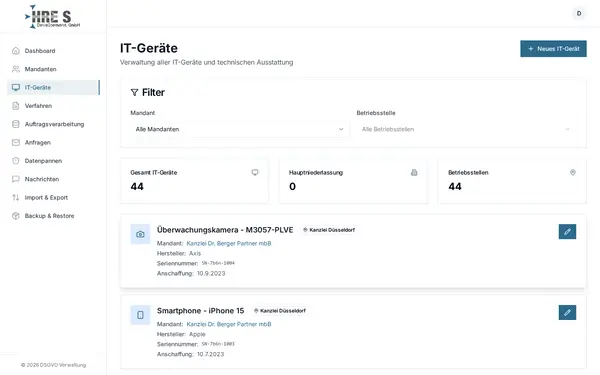Open Kanzlei Dr. Berger link in Überwachungskamera card
The height and width of the screenshot is (375, 600).
[x=229, y=243]
